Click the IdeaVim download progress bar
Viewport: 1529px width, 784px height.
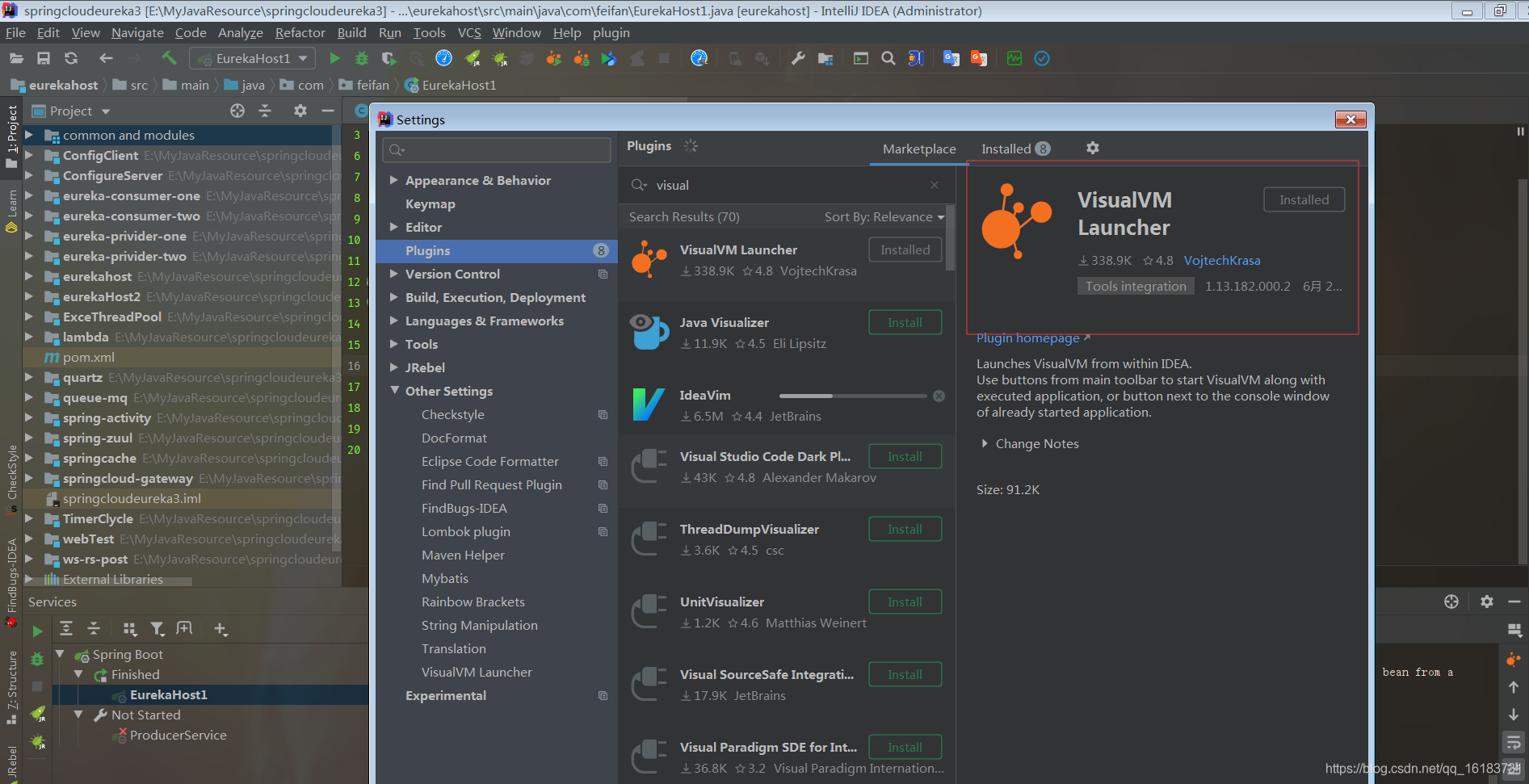(x=853, y=396)
